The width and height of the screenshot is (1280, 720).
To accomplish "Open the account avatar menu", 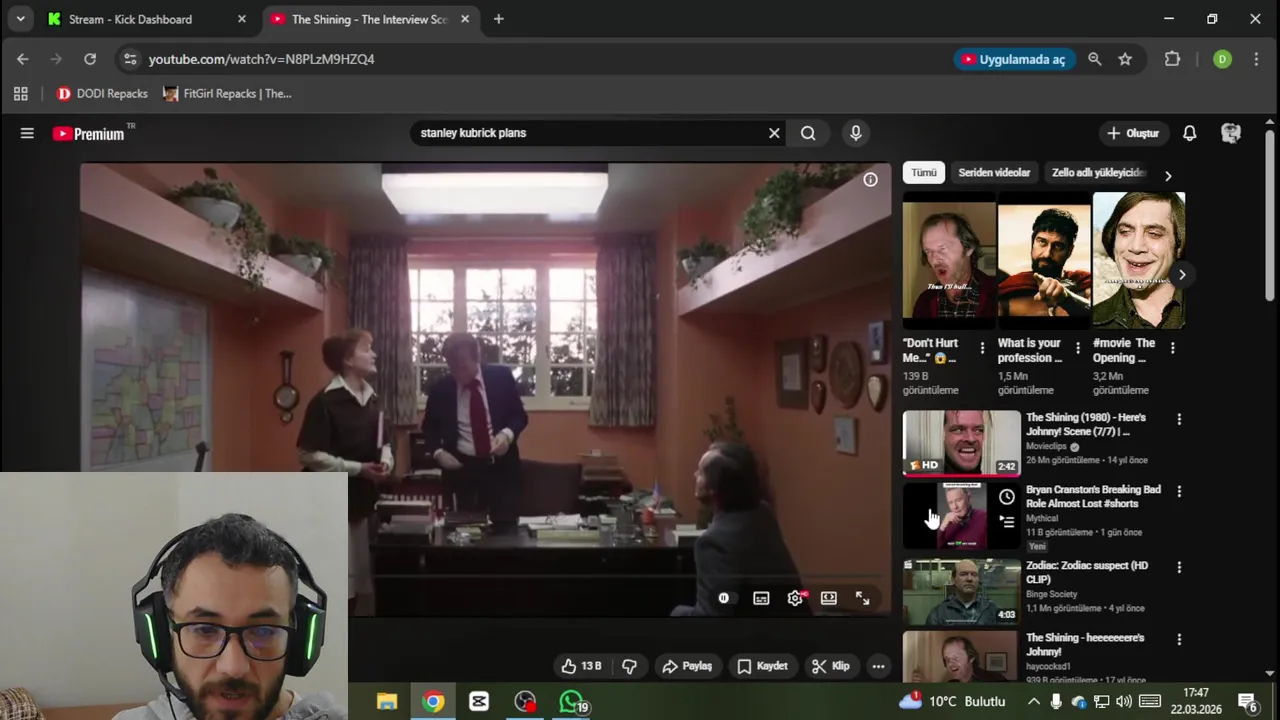I will (1231, 133).
